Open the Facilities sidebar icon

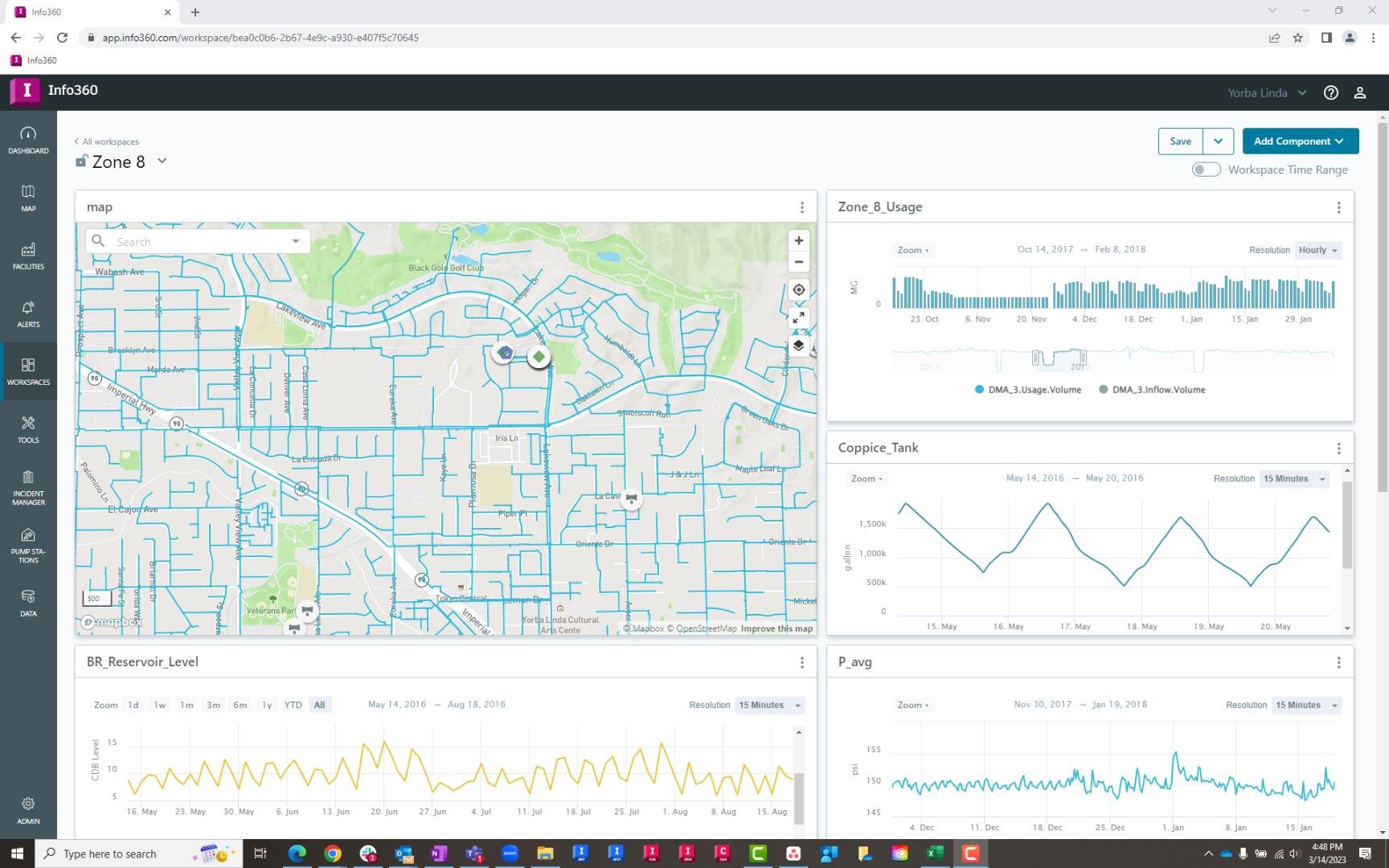(28, 256)
